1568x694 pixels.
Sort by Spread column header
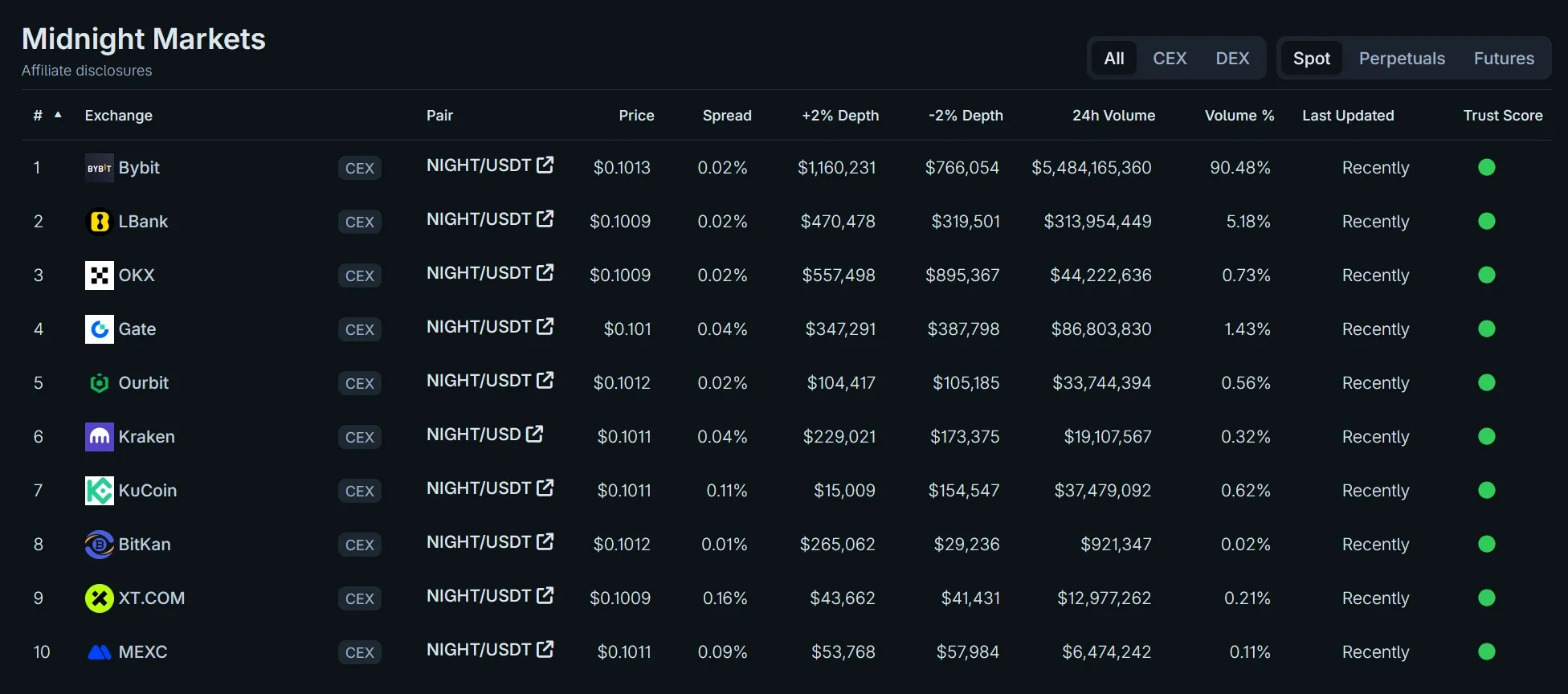point(727,116)
